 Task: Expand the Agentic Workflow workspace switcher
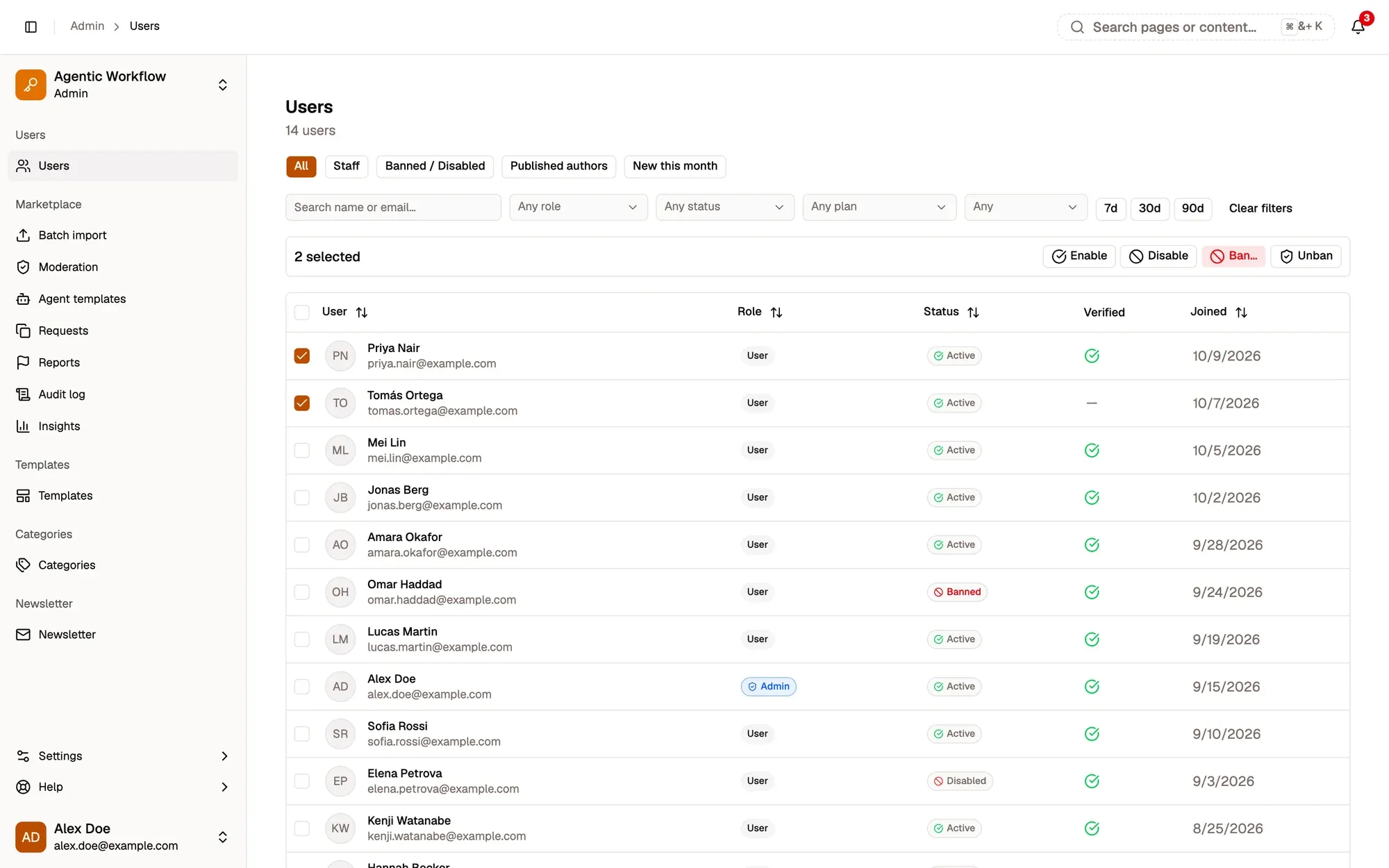222,85
